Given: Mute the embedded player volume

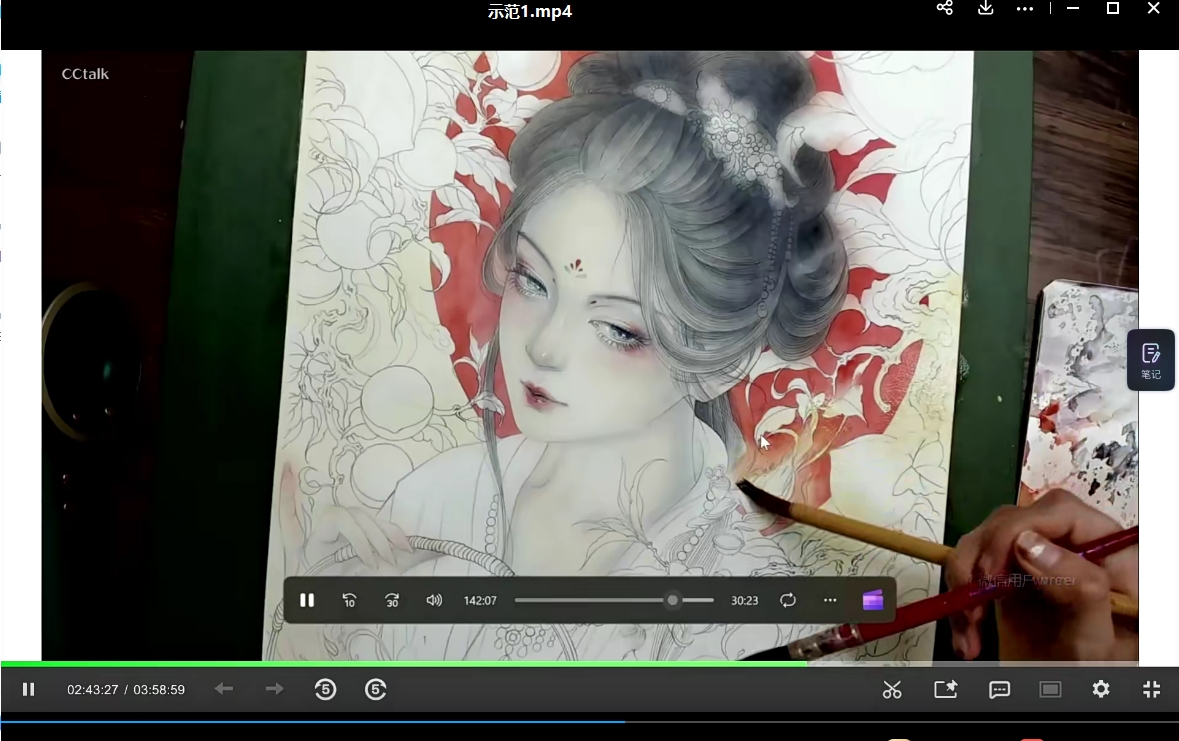Looking at the screenshot, I should tap(434, 600).
